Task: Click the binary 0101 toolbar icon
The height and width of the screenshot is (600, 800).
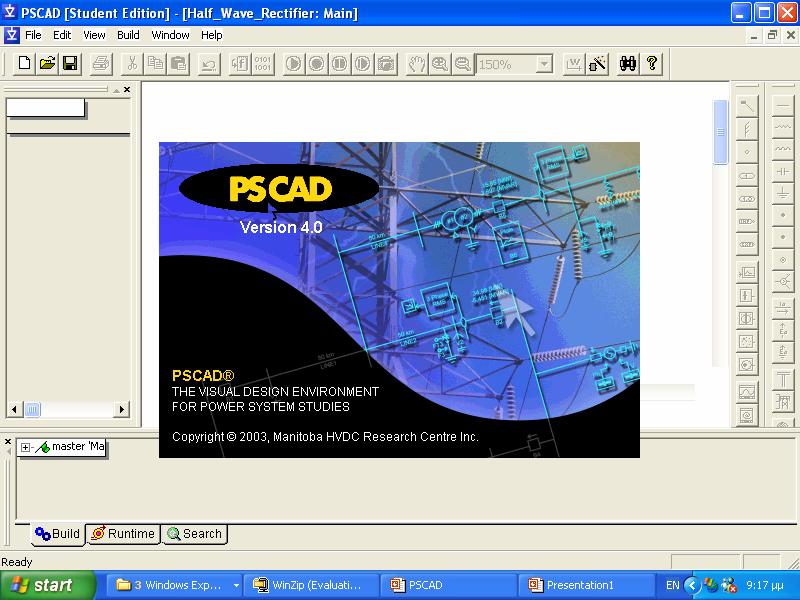Action: pyautogui.click(x=263, y=64)
